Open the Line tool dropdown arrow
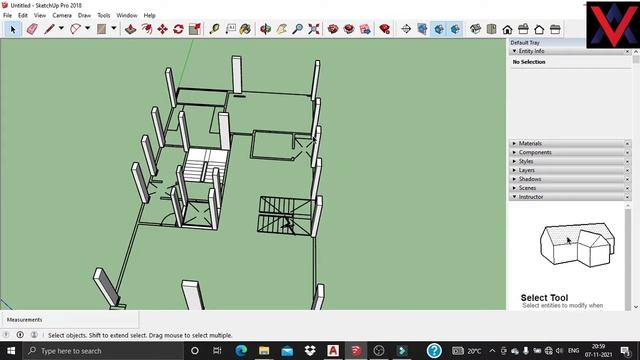Image resolution: width=640 pixels, height=360 pixels. 61,28
